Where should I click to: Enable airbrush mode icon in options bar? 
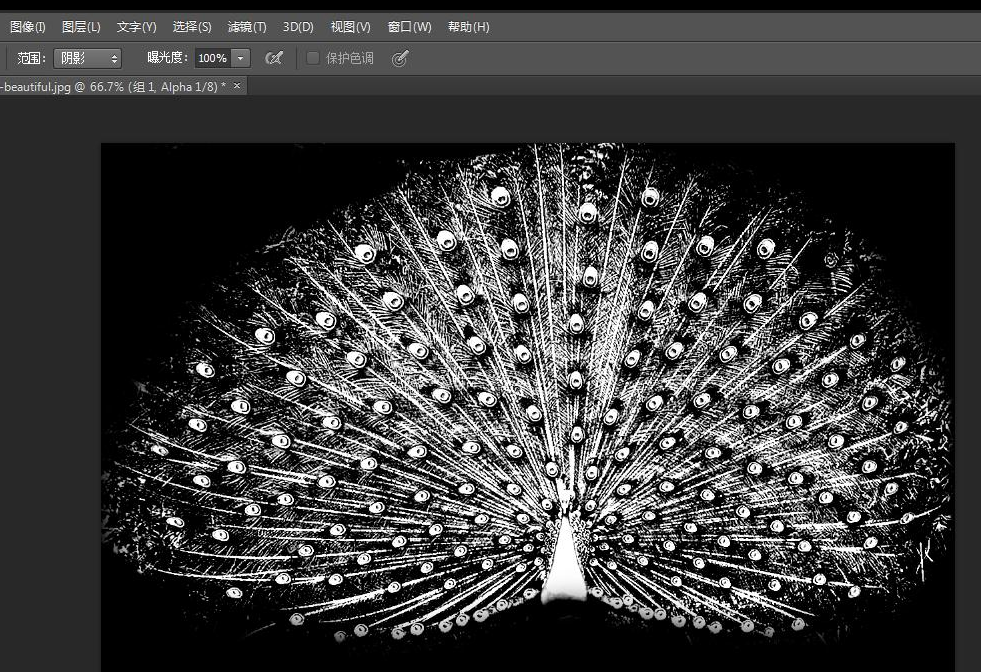pos(273,59)
